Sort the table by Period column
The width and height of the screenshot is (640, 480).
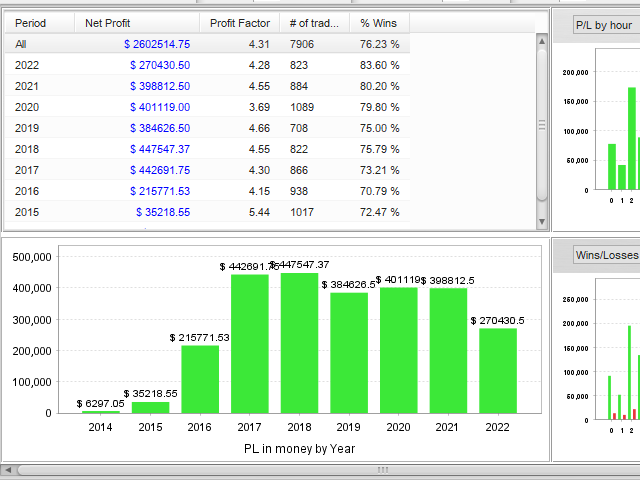pos(40,23)
